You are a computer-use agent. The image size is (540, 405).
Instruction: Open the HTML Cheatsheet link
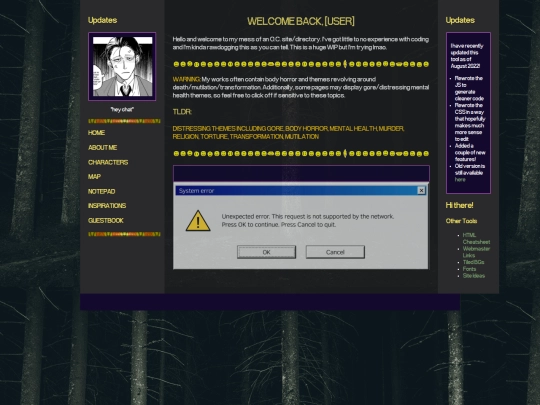[x=476, y=238]
